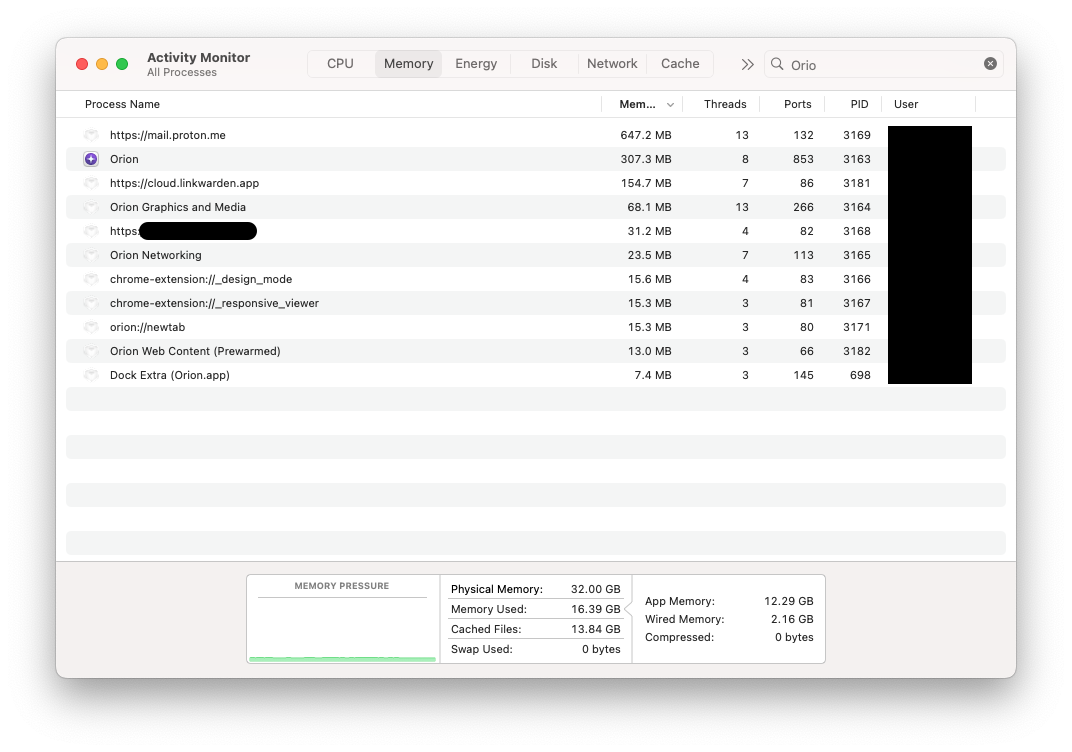Open the Energy tab
The height and width of the screenshot is (752, 1072).
point(476,63)
